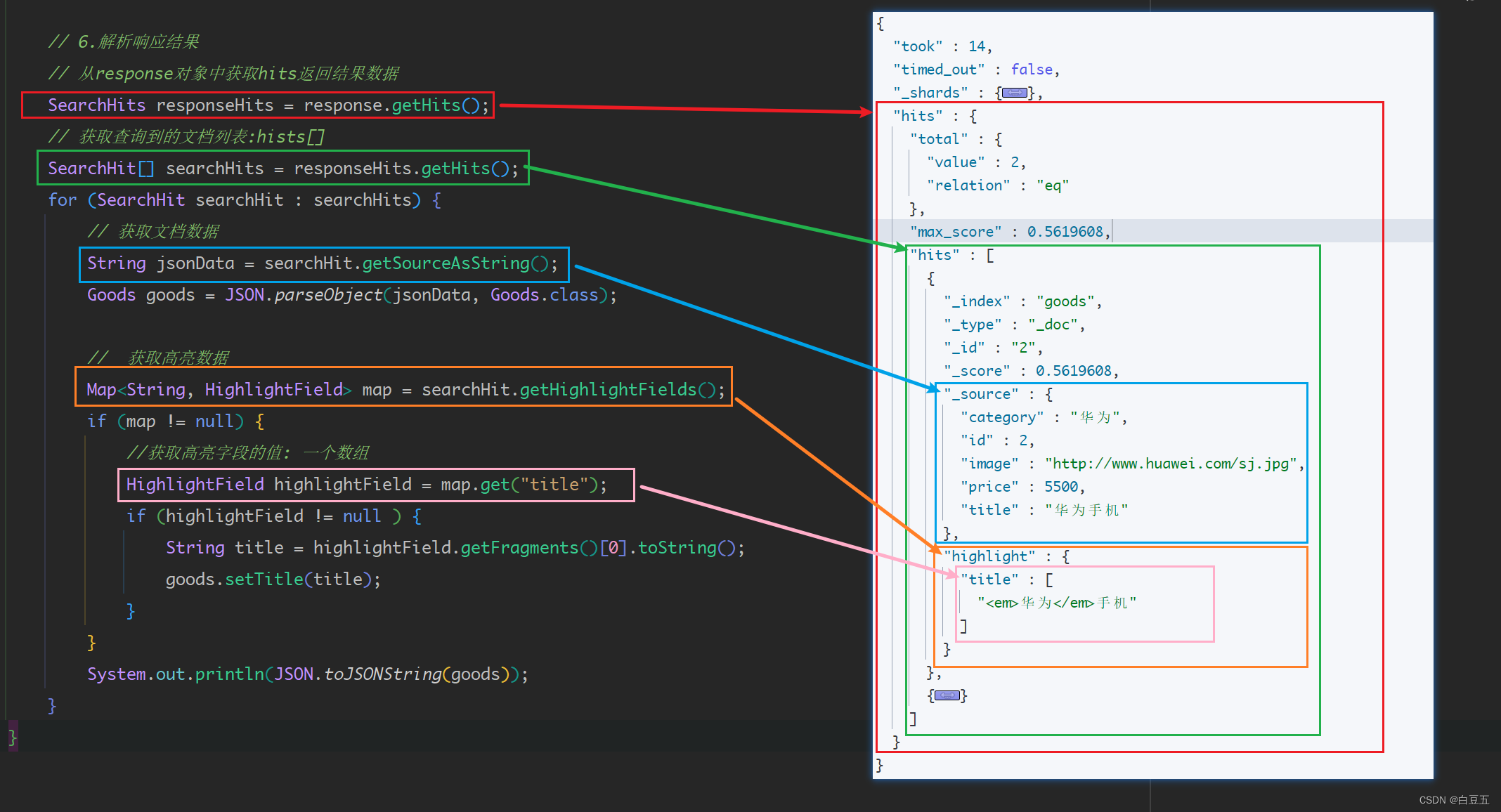Click the value "false" in JSON
The height and width of the screenshot is (812, 1501).
point(1032,70)
